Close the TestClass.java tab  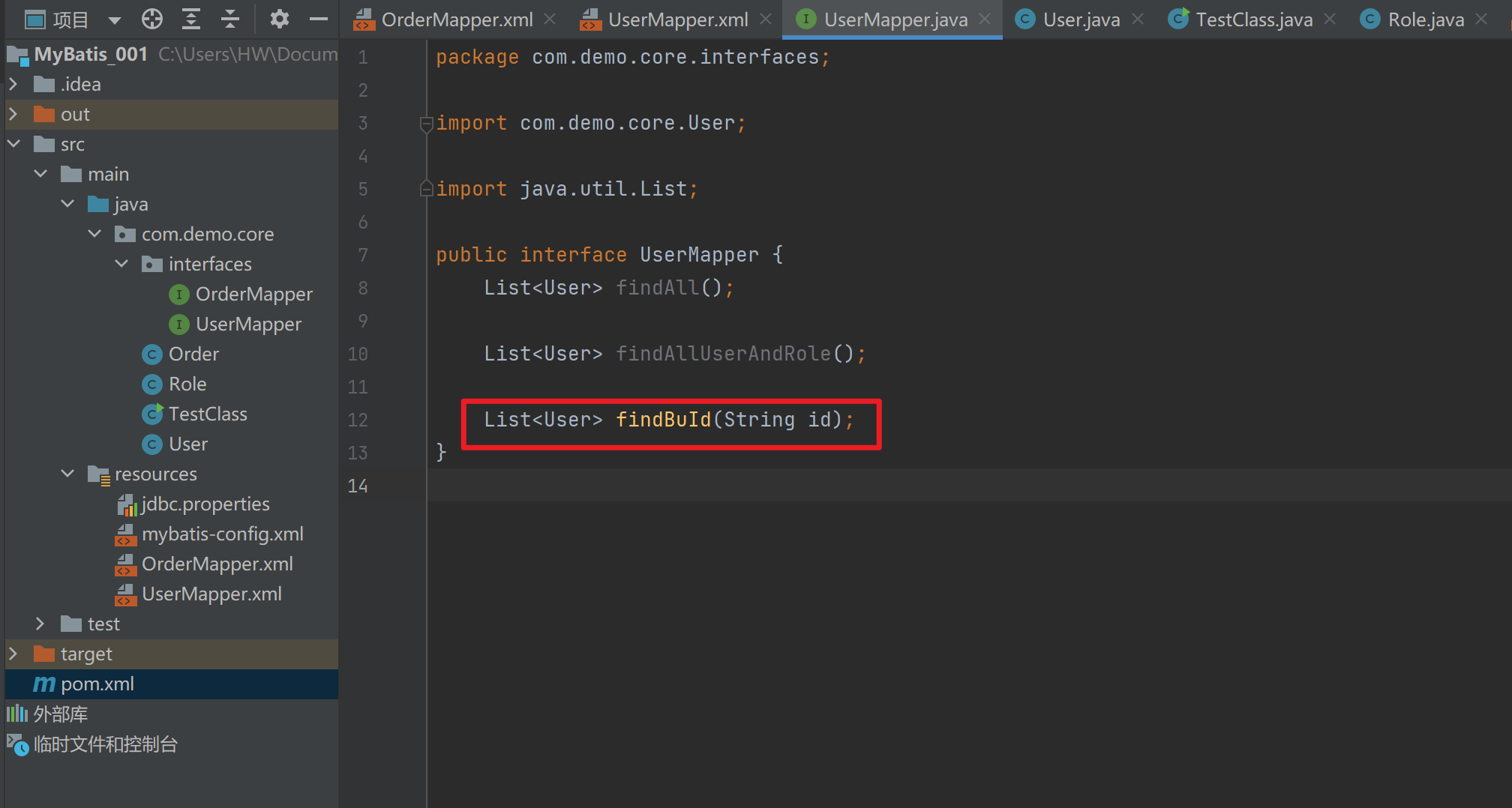click(x=1330, y=19)
